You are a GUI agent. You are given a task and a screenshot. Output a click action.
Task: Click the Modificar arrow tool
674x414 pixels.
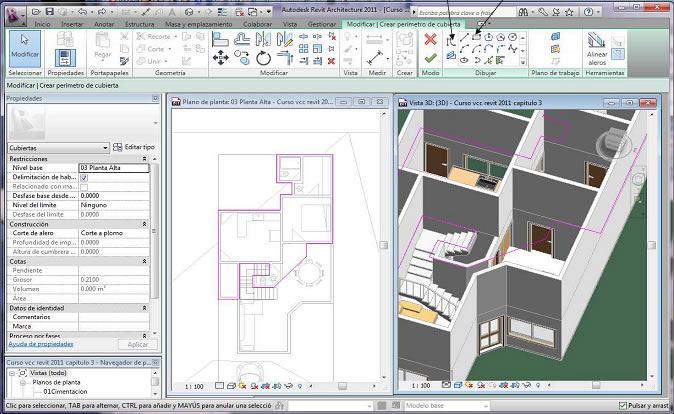24,45
